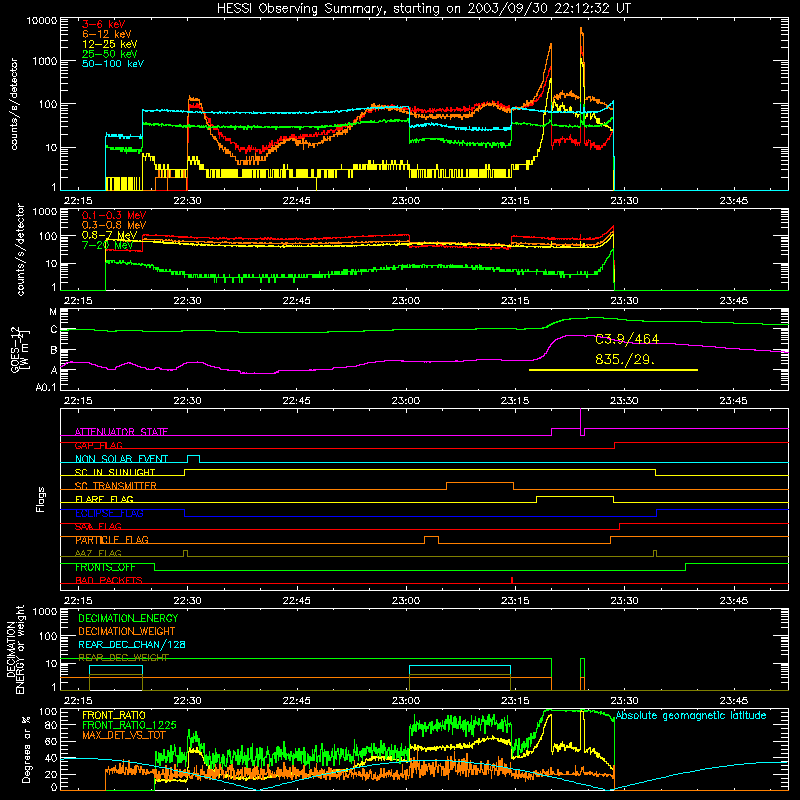Click the Absolute geomagnetic latitude label

[691, 715]
